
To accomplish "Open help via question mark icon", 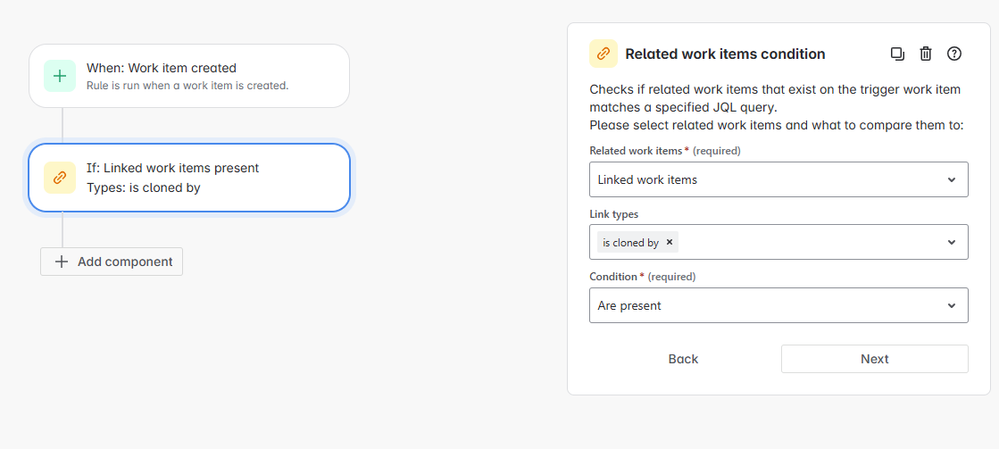I will point(954,54).
